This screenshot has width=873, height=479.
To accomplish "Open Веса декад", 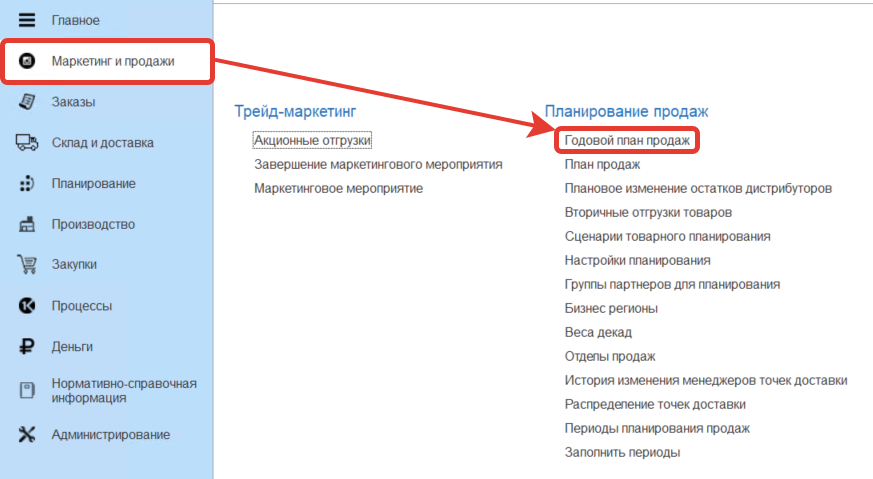I will (599, 332).
